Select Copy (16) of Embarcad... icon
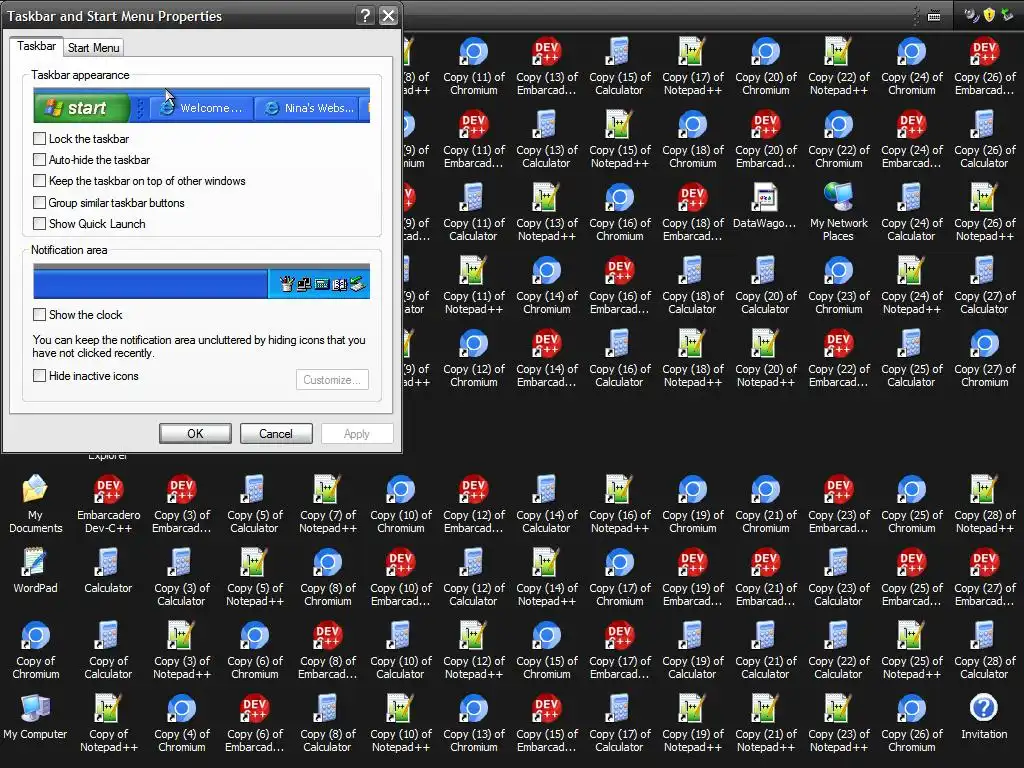This screenshot has height=768, width=1024. tap(620, 285)
